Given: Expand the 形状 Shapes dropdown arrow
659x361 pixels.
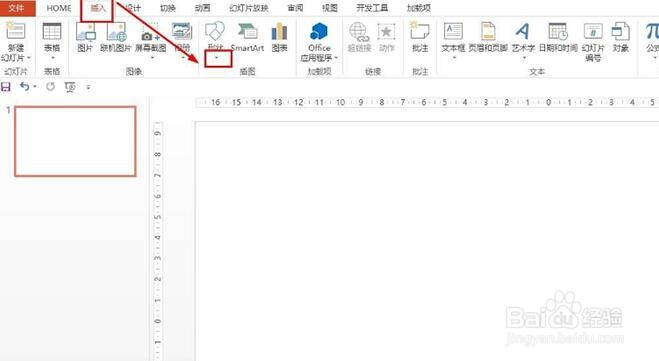Looking at the screenshot, I should (217, 58).
